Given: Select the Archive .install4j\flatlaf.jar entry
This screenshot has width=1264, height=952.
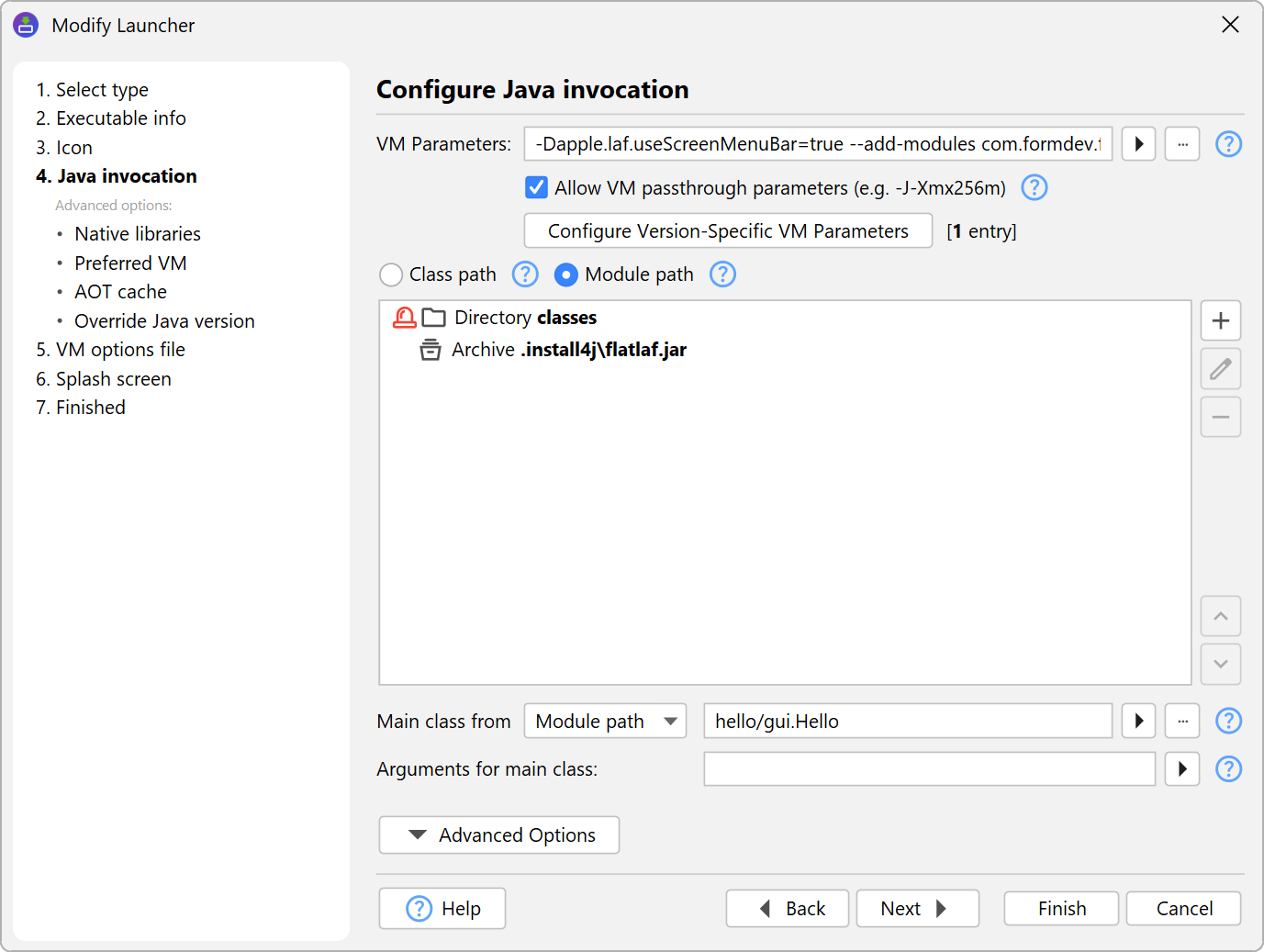Looking at the screenshot, I should [x=785, y=350].
